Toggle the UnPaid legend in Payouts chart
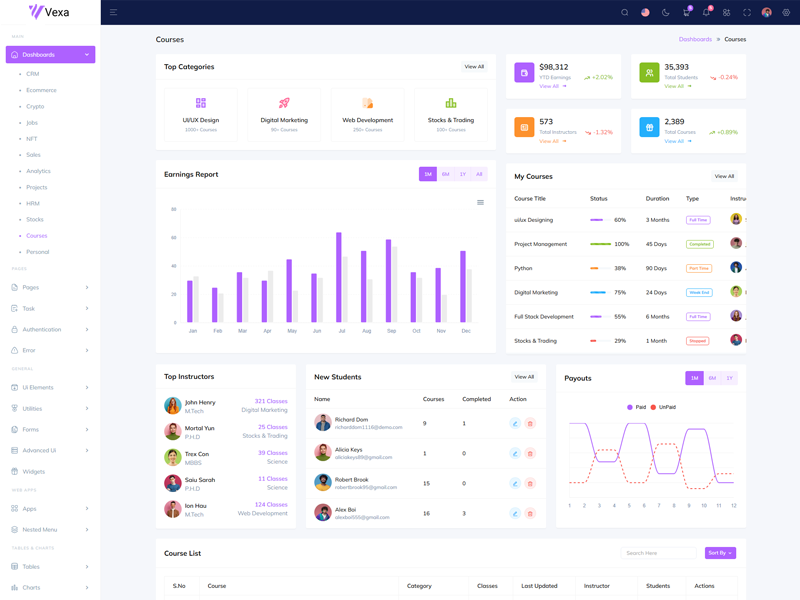Screen dimensions: 800x600 663,407
